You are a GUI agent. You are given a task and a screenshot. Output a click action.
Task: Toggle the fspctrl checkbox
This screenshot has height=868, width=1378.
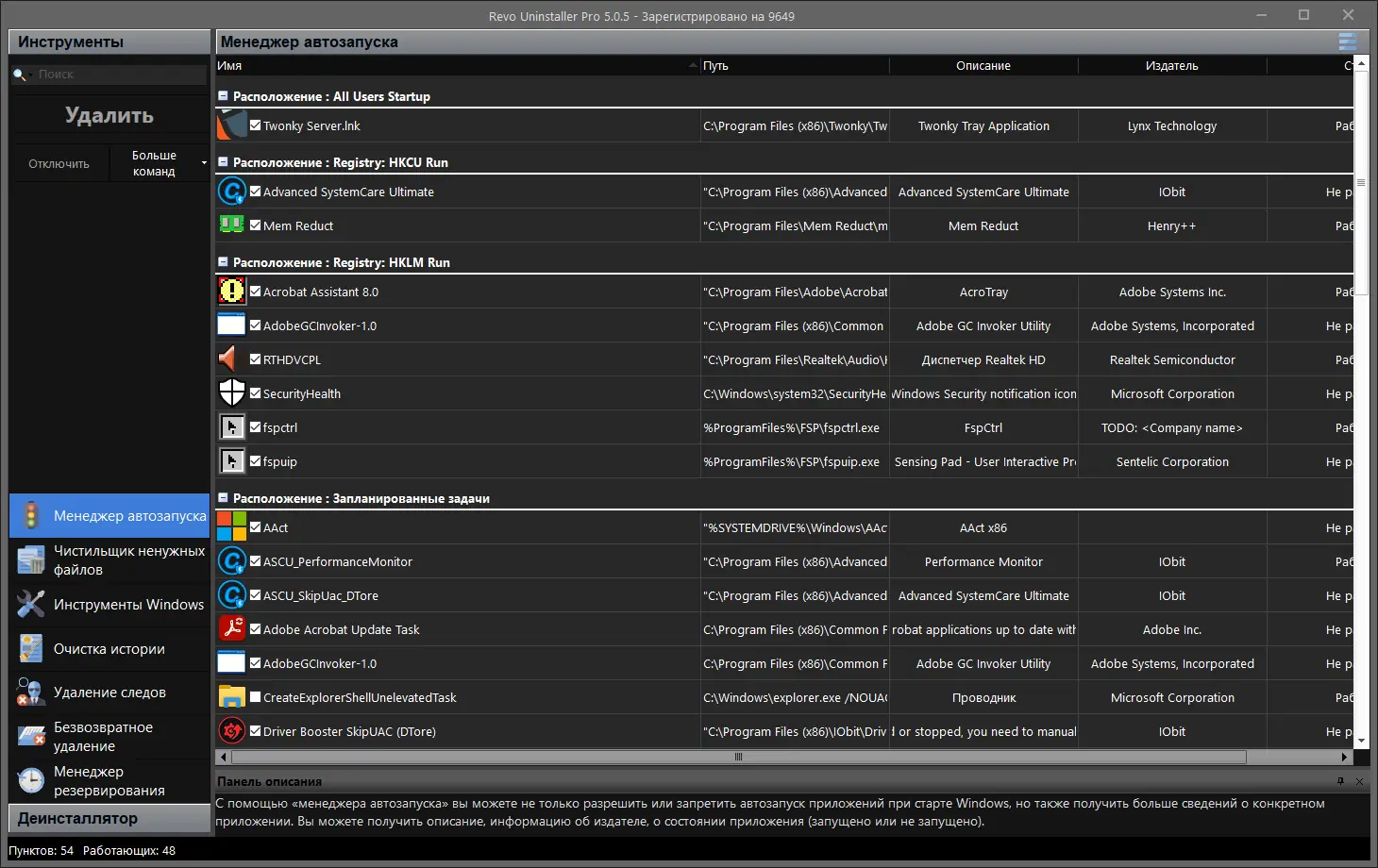pos(255,426)
